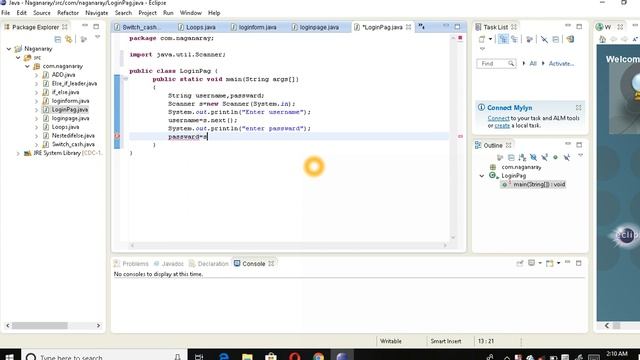Image resolution: width=640 pixels, height=360 pixels.
Task: Collapse src folder node
Action: (x=18, y=58)
